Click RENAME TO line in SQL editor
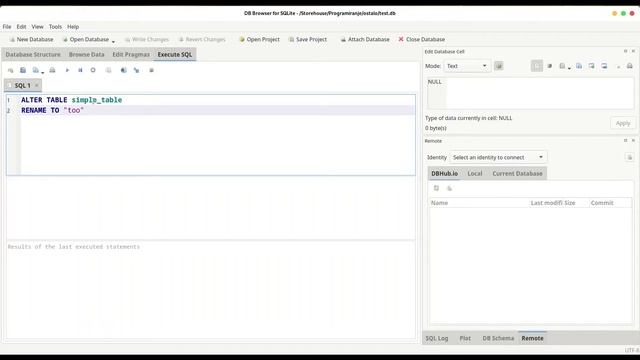 [217, 110]
